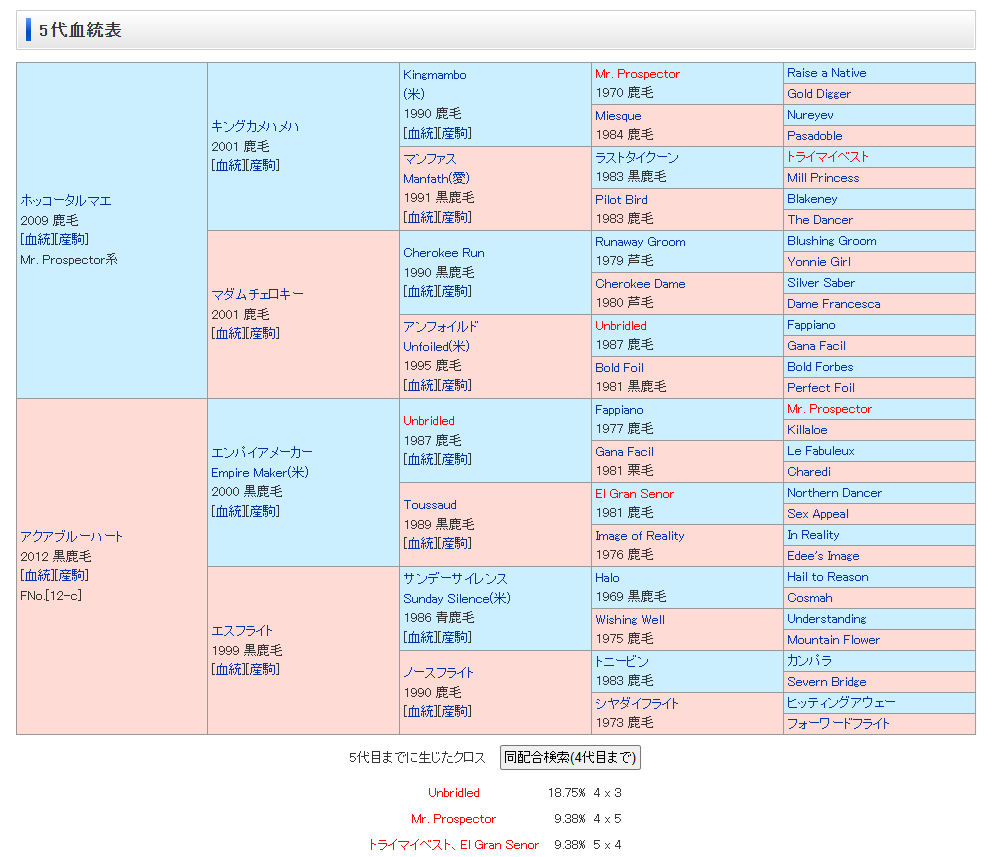Open the Raise a Native entry
Screen dimensions: 995x857
coord(826,73)
